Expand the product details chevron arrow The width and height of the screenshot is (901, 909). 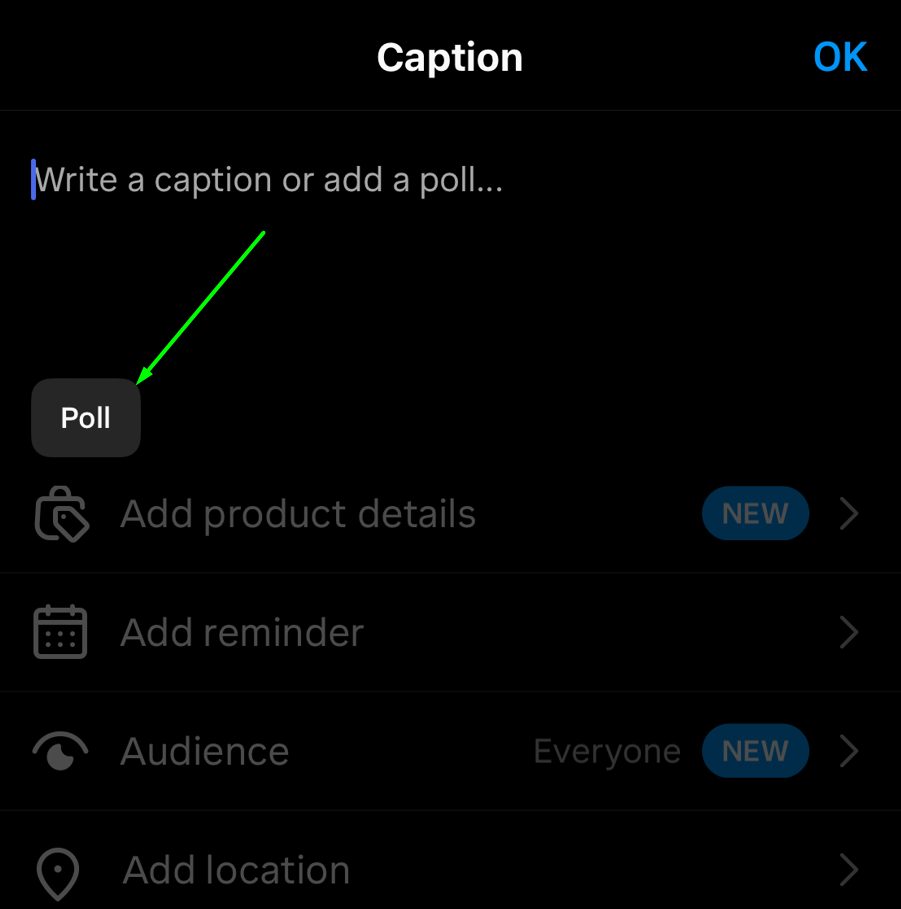coord(849,514)
